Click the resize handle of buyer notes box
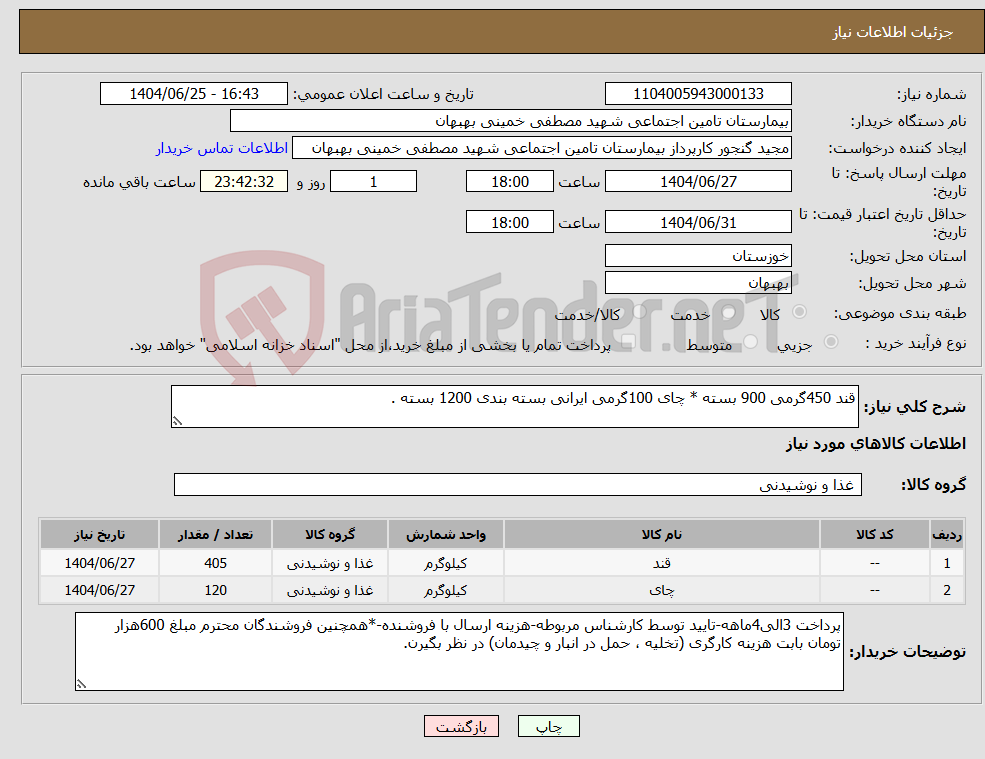 click(x=81, y=684)
